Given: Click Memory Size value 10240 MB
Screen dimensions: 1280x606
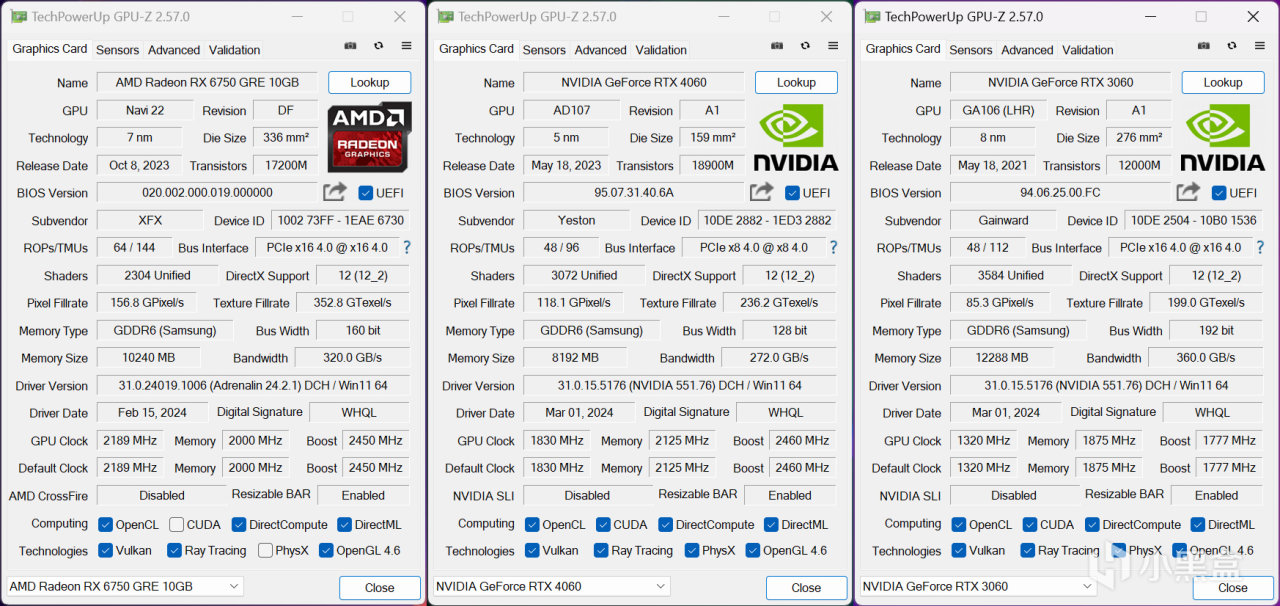Looking at the screenshot, I should 149,358.
